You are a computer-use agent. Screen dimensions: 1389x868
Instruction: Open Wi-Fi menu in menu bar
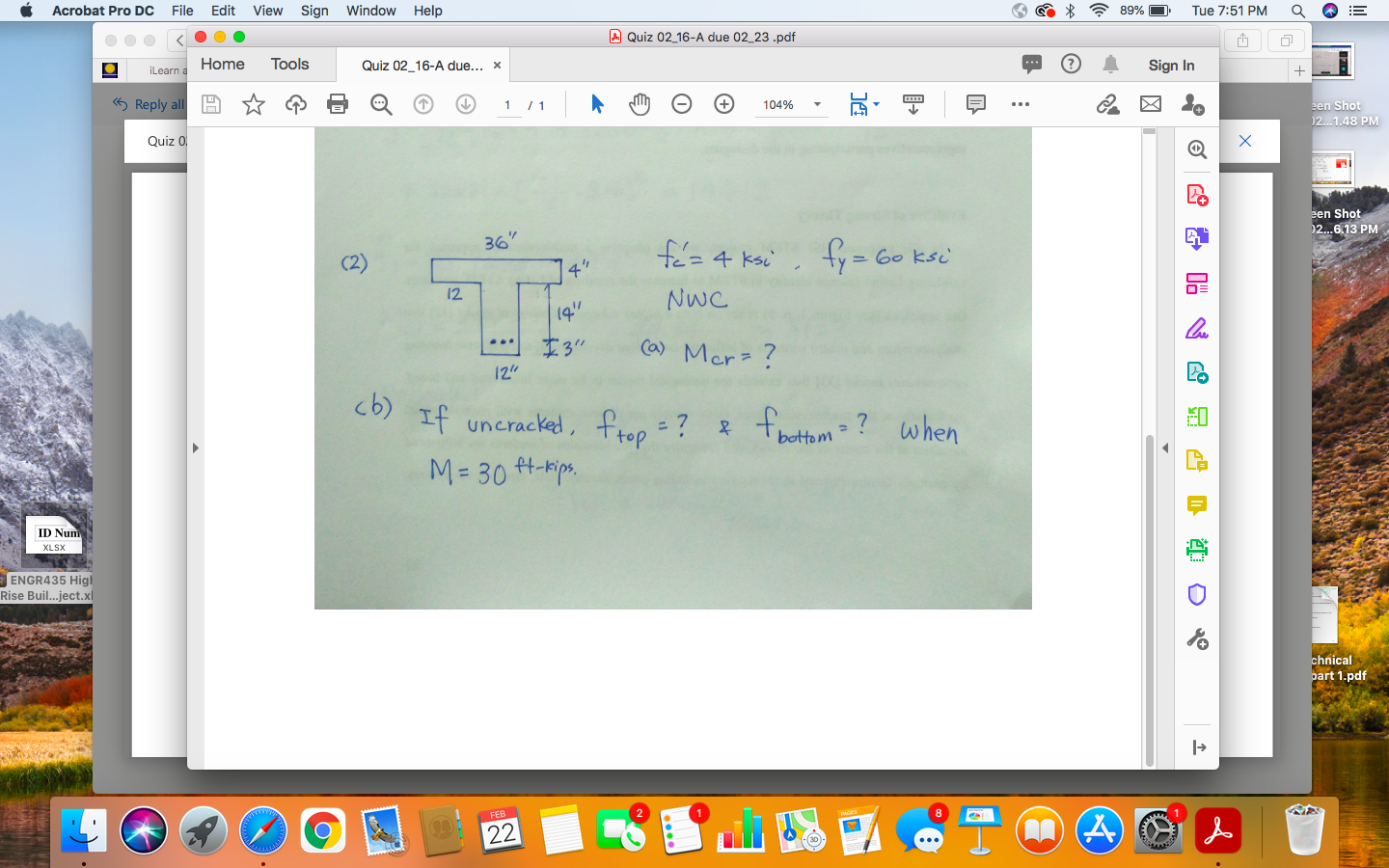tap(1099, 11)
